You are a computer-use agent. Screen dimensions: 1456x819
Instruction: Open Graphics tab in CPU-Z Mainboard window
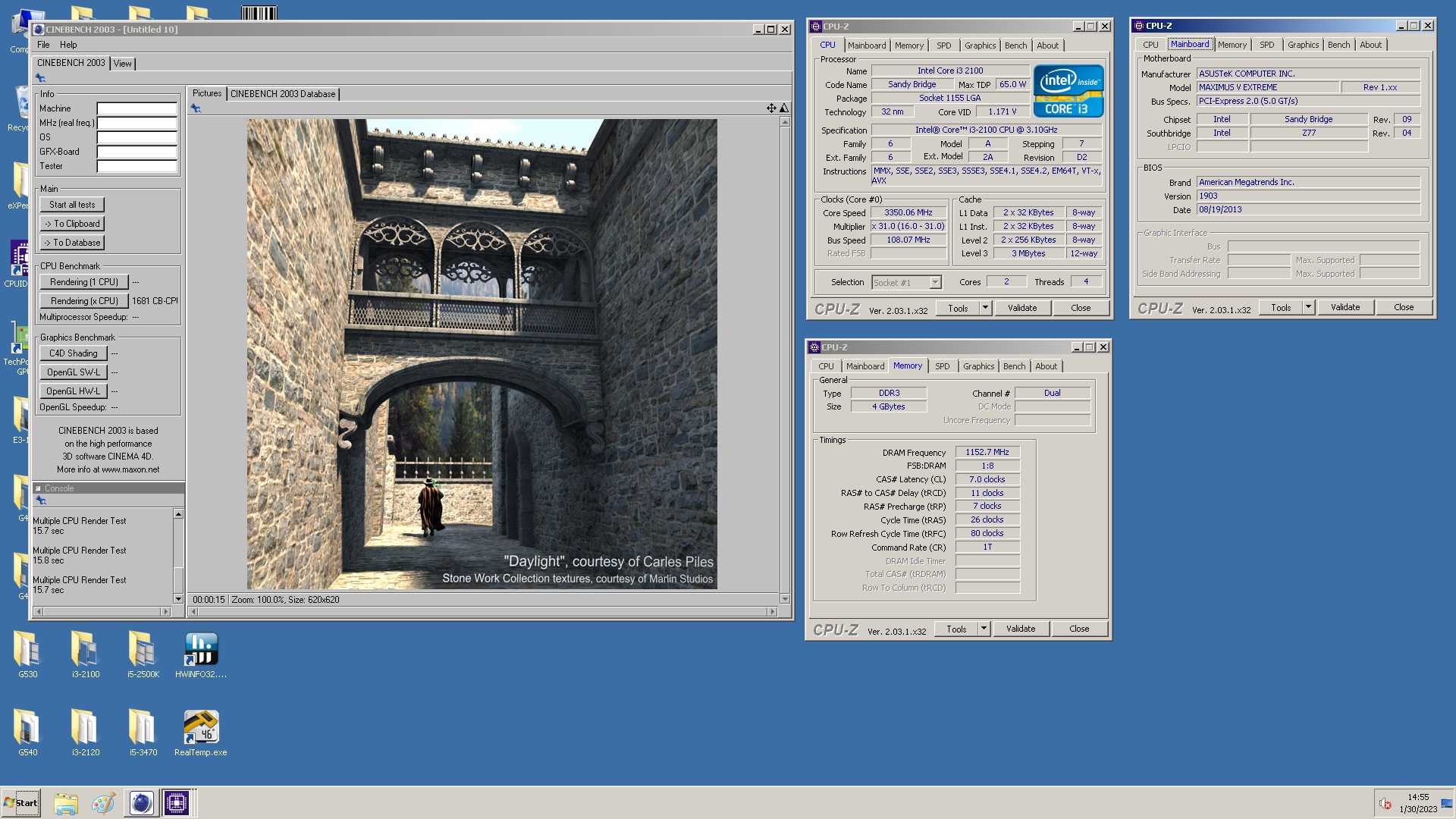click(x=1303, y=45)
